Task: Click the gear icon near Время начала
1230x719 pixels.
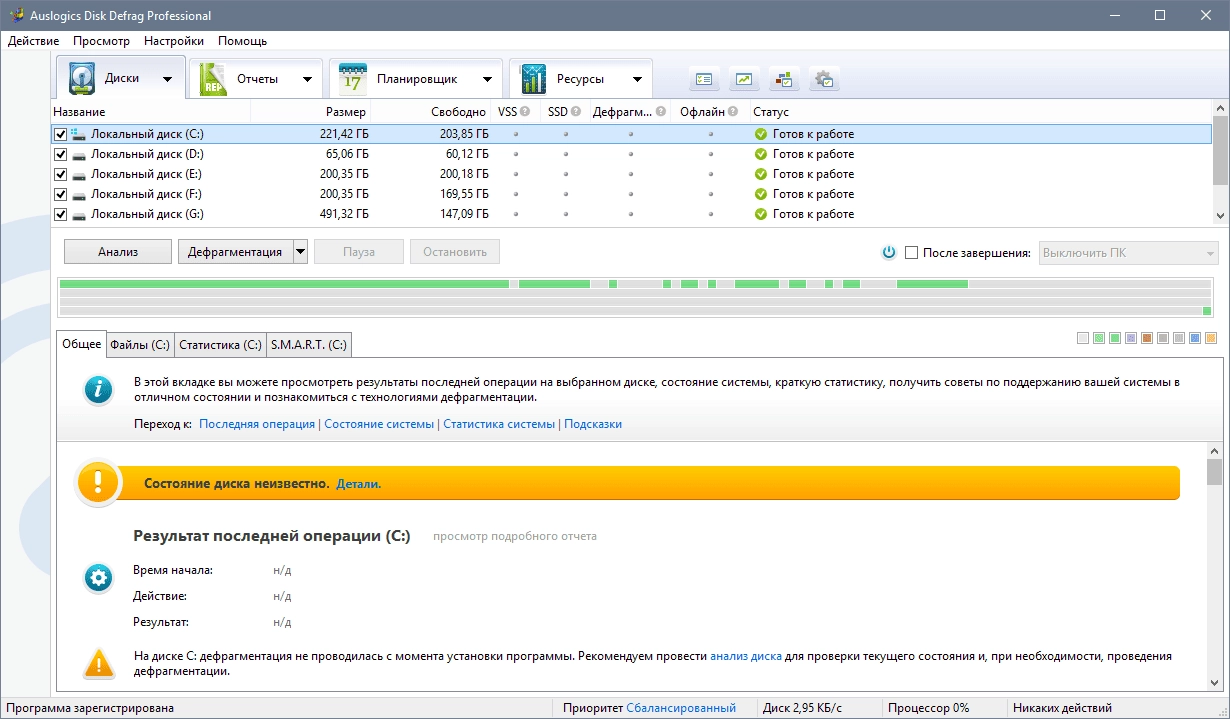Action: (98, 578)
